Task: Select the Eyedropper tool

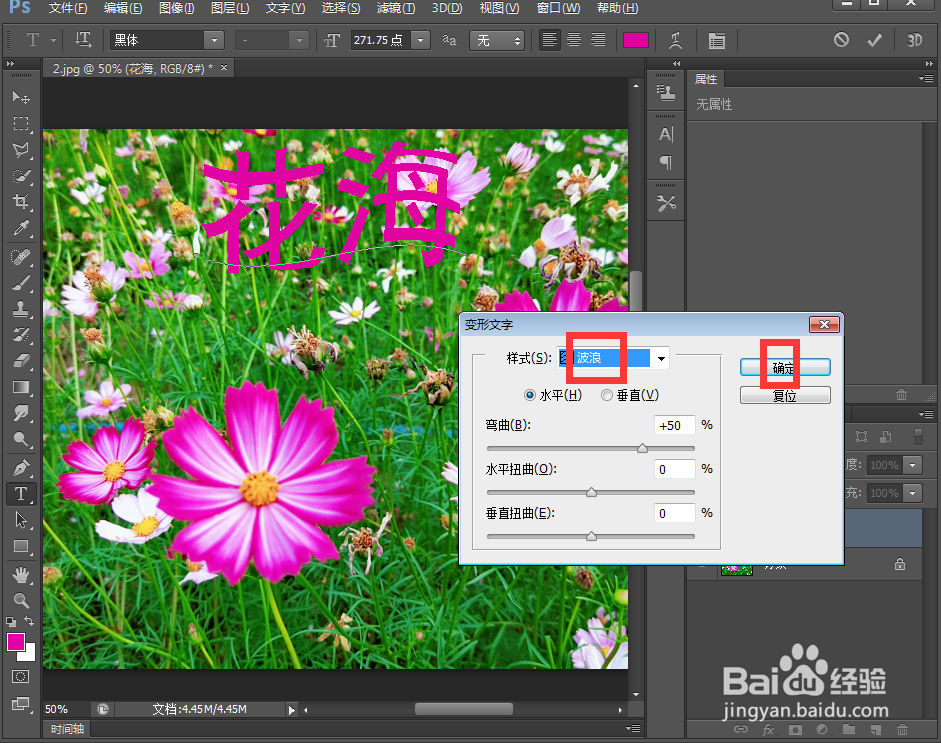Action: tap(21, 228)
